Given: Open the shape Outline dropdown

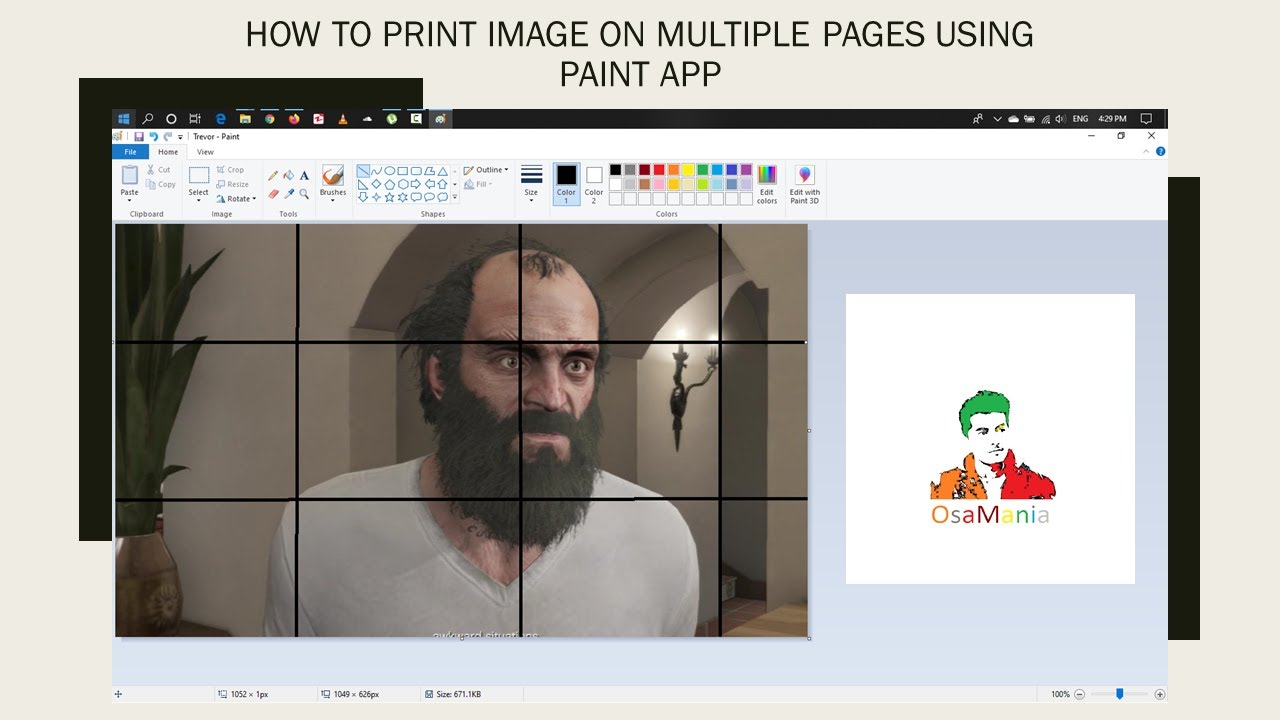Looking at the screenshot, I should click(486, 170).
